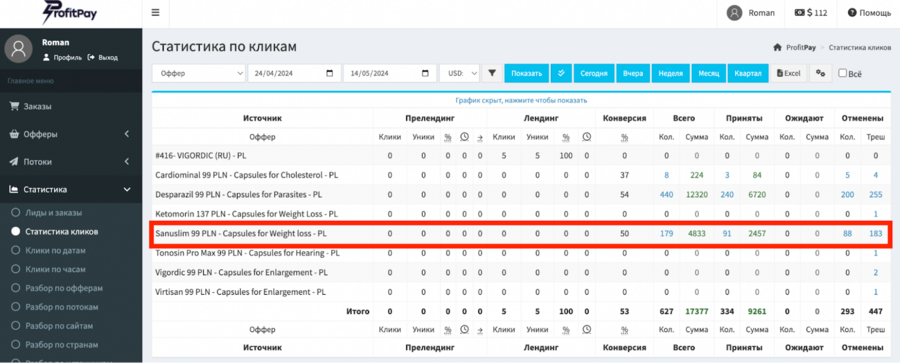Click the Roman user avatar in header
Image resolution: width=900 pixels, height=363 pixels.
[x=734, y=13]
